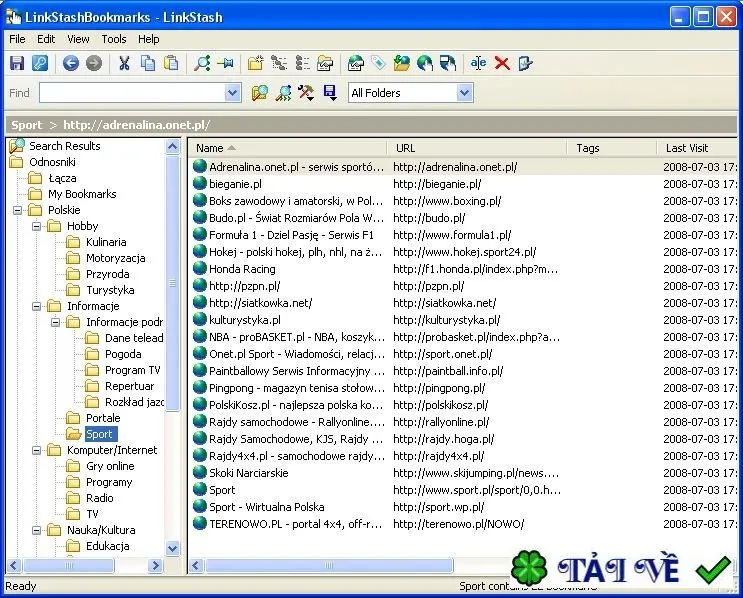Create a new folder with the sparkle folder icon
This screenshot has width=743, height=598.
[256, 63]
